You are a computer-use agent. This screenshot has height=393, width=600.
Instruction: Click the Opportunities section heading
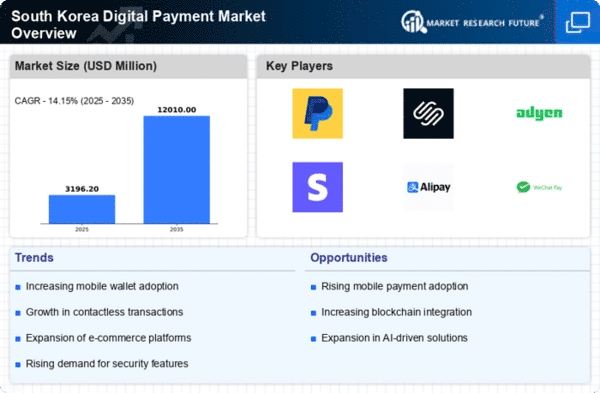tap(349, 258)
